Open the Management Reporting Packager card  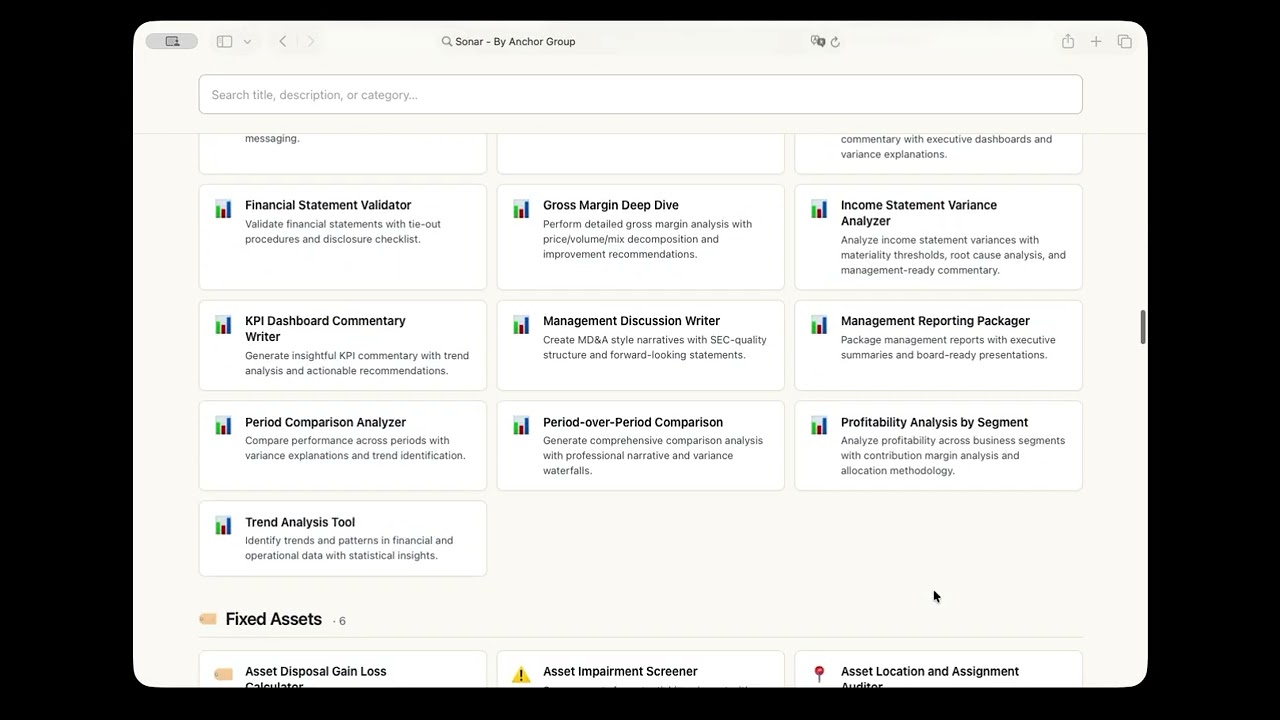click(x=938, y=345)
